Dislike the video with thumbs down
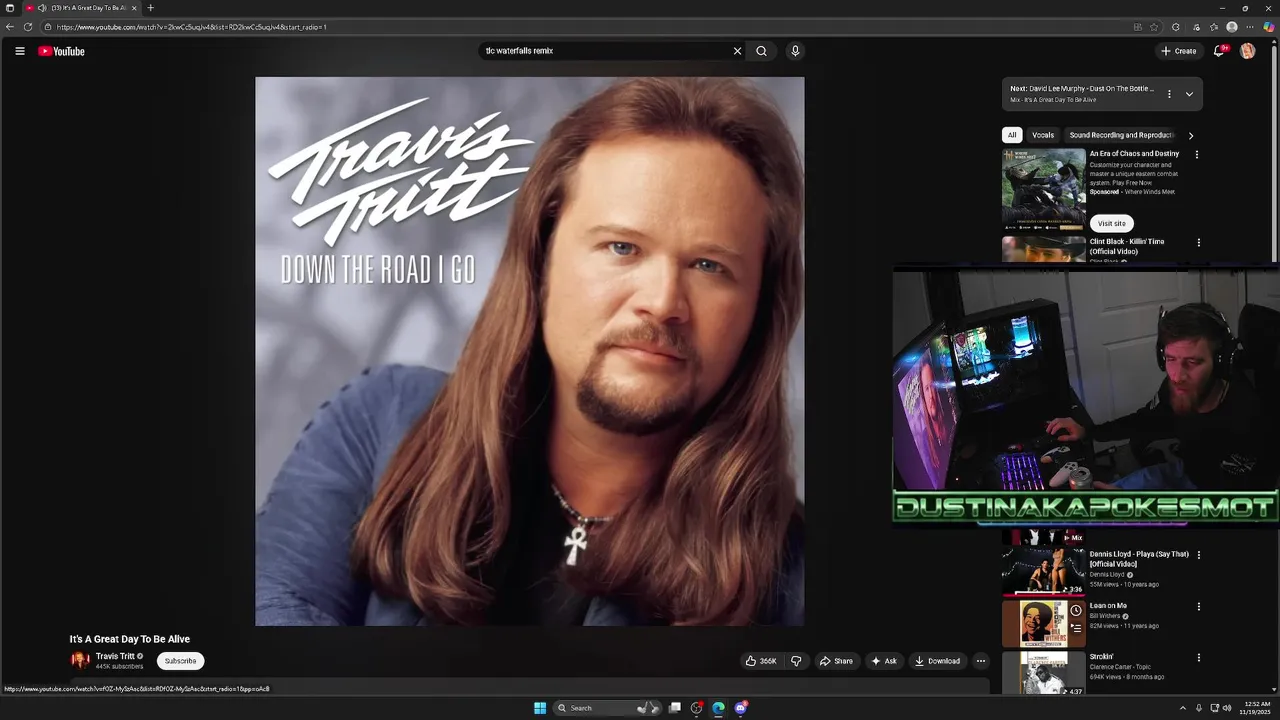The width and height of the screenshot is (1280, 720). [x=796, y=661]
